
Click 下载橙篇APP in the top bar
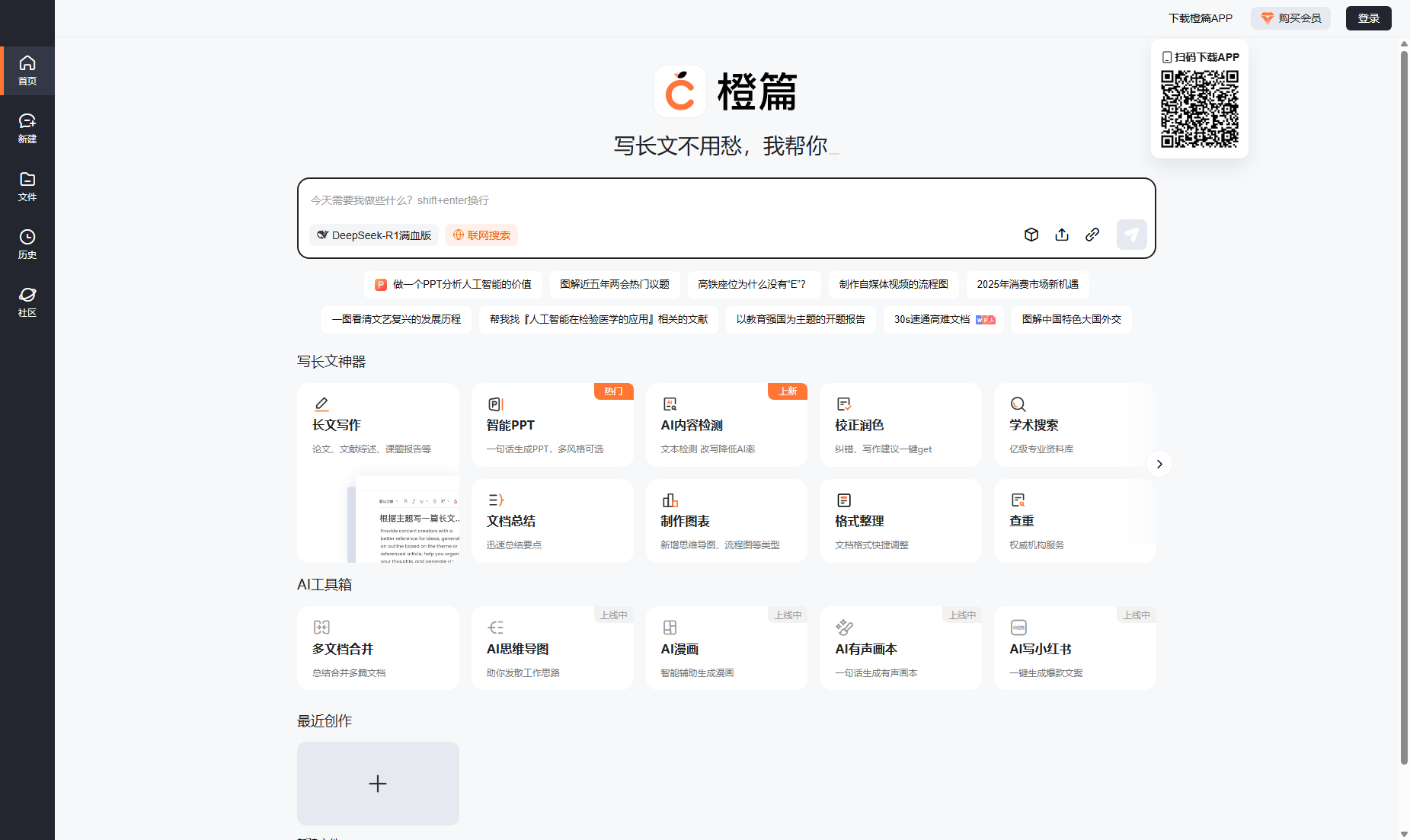pyautogui.click(x=1200, y=18)
